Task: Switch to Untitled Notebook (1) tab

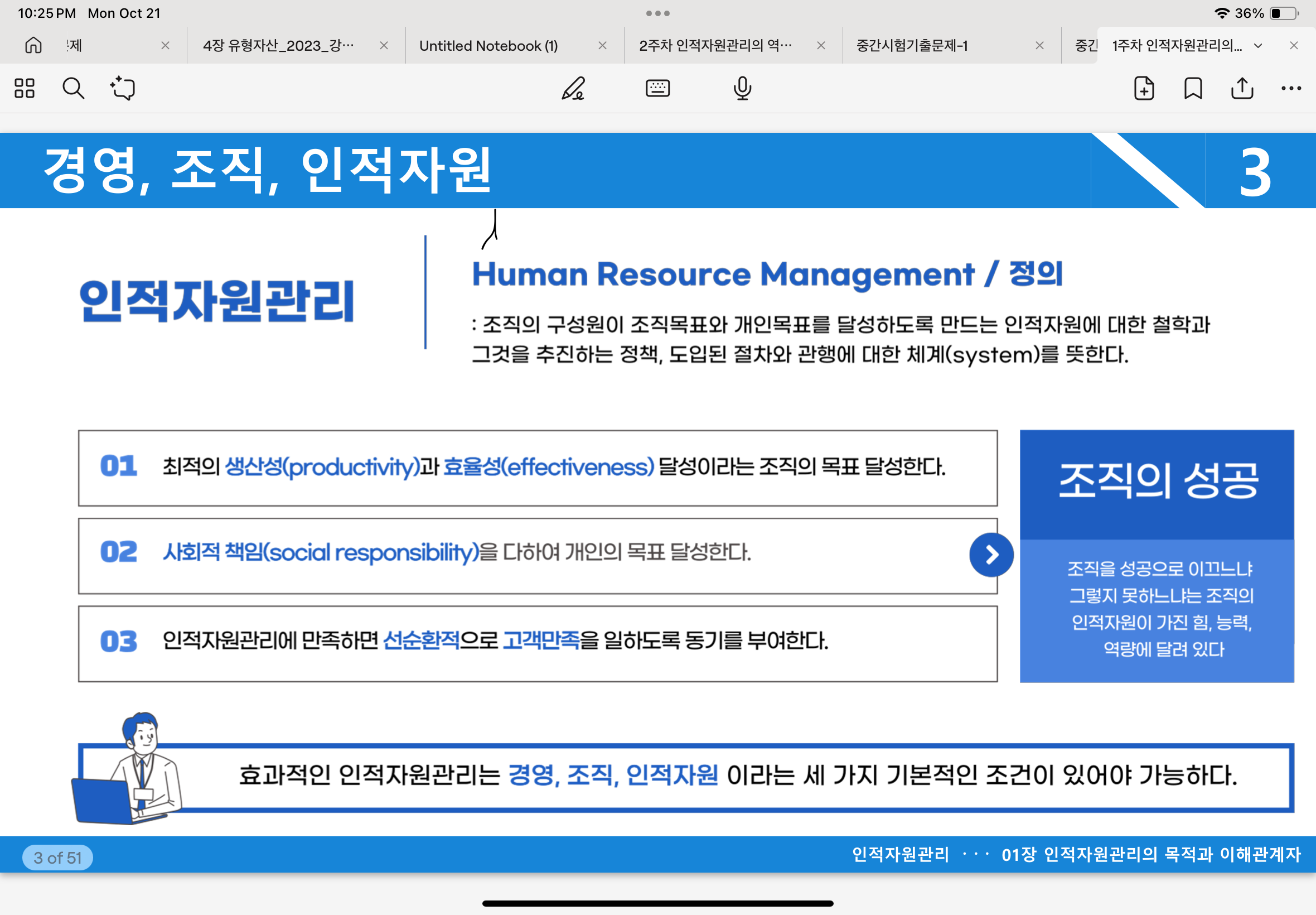Action: click(x=488, y=45)
